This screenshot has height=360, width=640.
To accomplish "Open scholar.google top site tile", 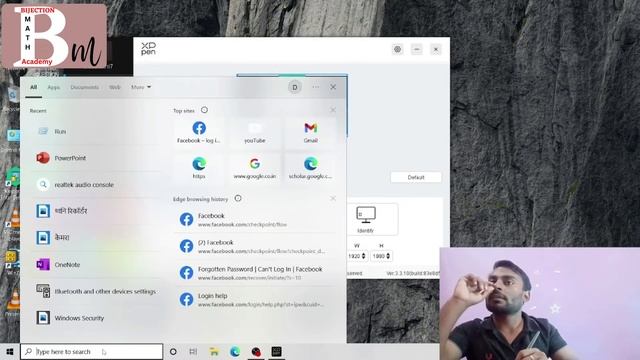I will pos(310,168).
